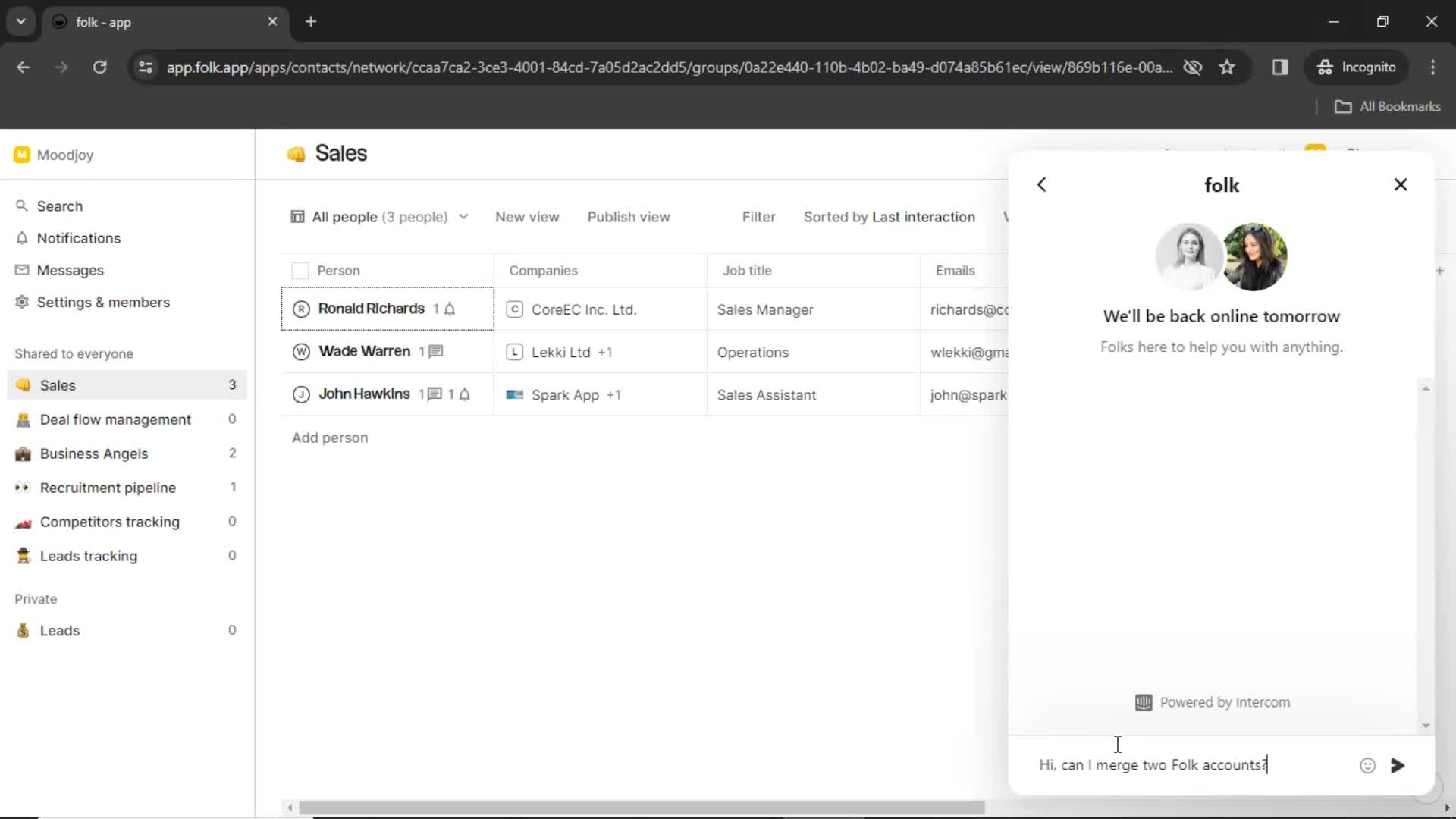Open the Competitors tracking group
Viewport: 1456px width, 819px height.
127,522
